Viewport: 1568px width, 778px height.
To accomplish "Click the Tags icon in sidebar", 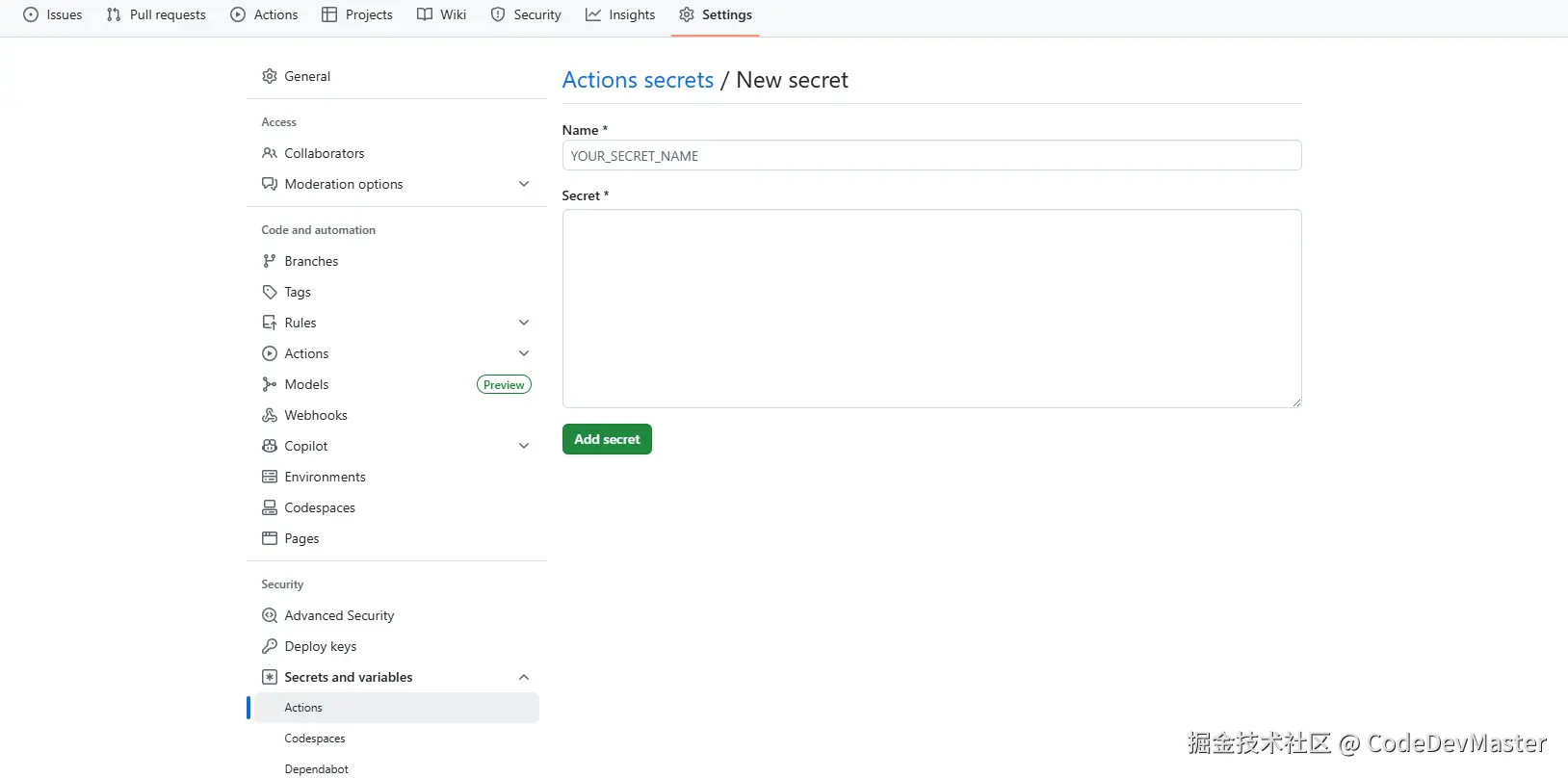I will click(x=270, y=292).
